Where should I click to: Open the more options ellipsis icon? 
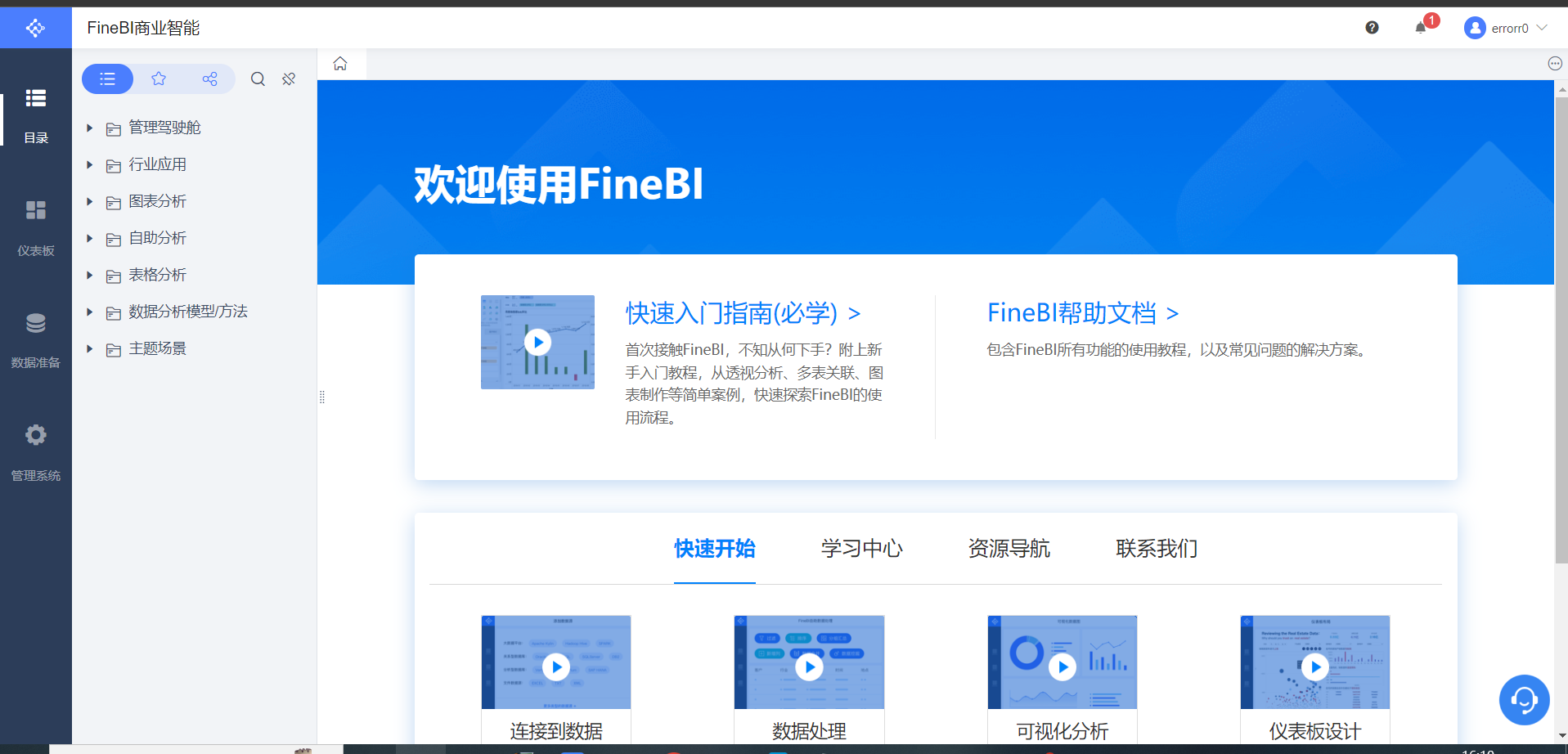pos(1555,64)
